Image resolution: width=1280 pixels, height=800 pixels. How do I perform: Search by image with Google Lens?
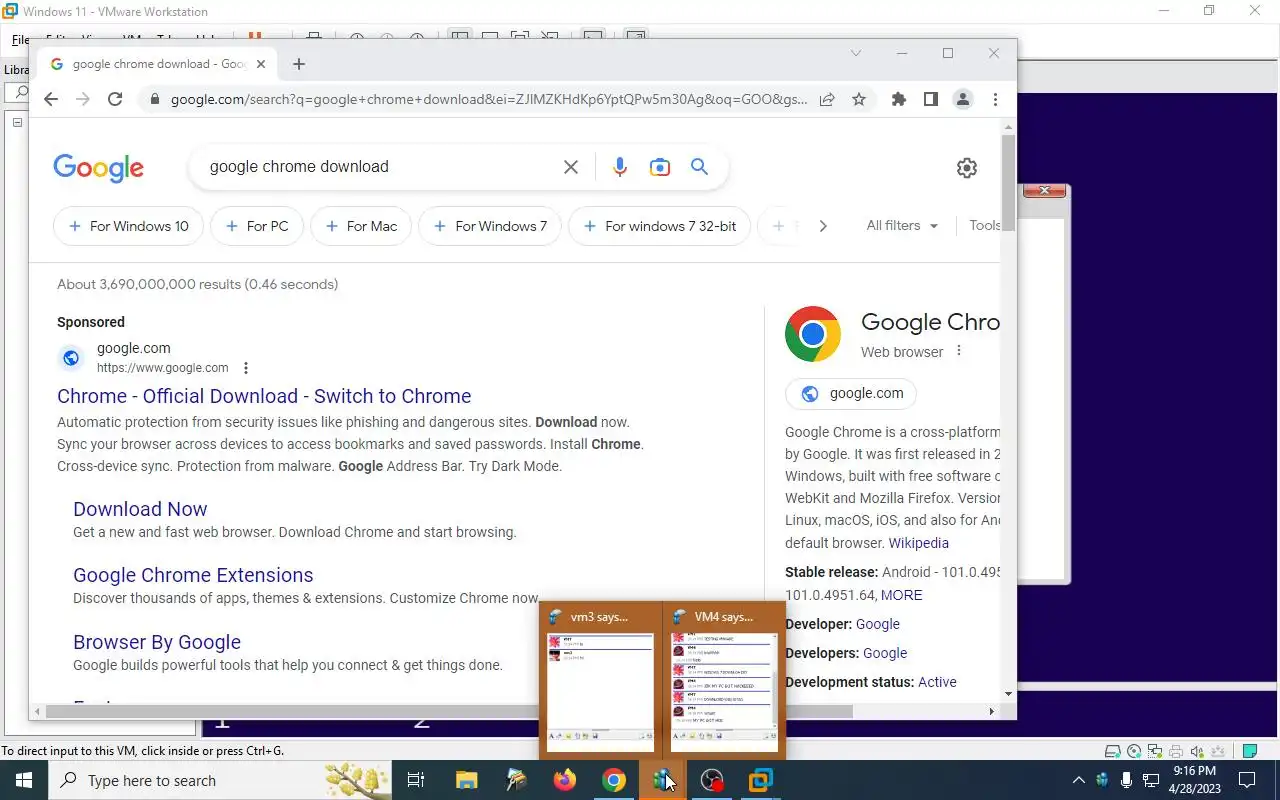click(660, 167)
